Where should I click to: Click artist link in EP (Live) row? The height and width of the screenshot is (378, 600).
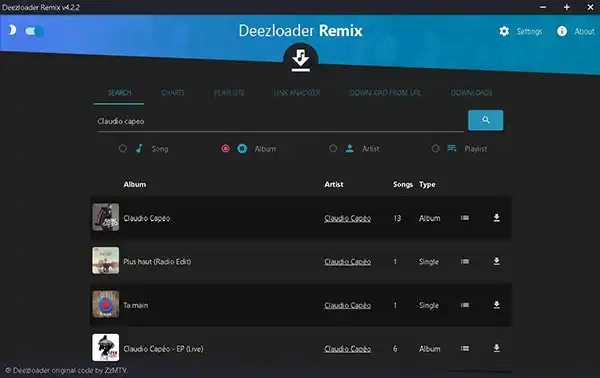347,349
